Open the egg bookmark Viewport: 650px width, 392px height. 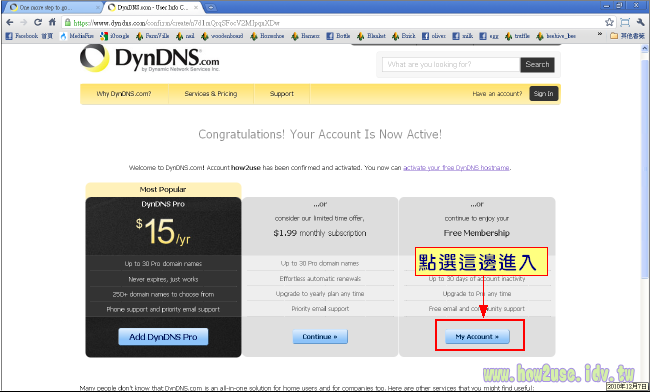click(489, 36)
